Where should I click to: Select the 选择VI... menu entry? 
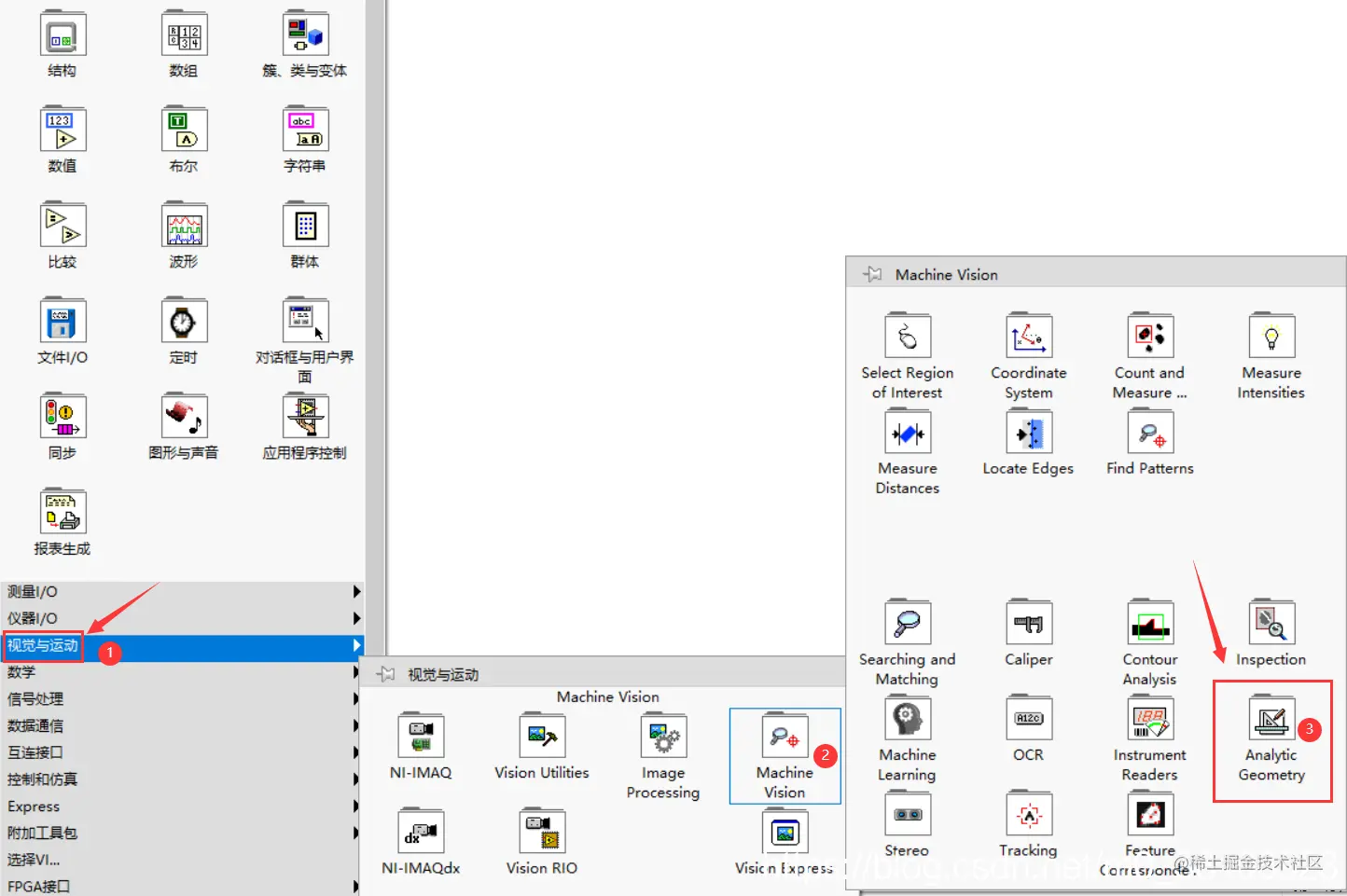click(x=182, y=860)
